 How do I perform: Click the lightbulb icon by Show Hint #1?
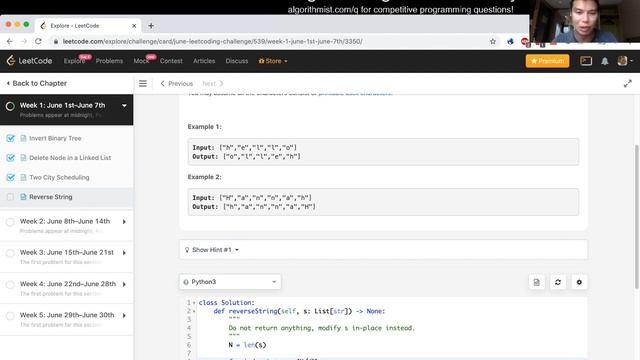187,250
